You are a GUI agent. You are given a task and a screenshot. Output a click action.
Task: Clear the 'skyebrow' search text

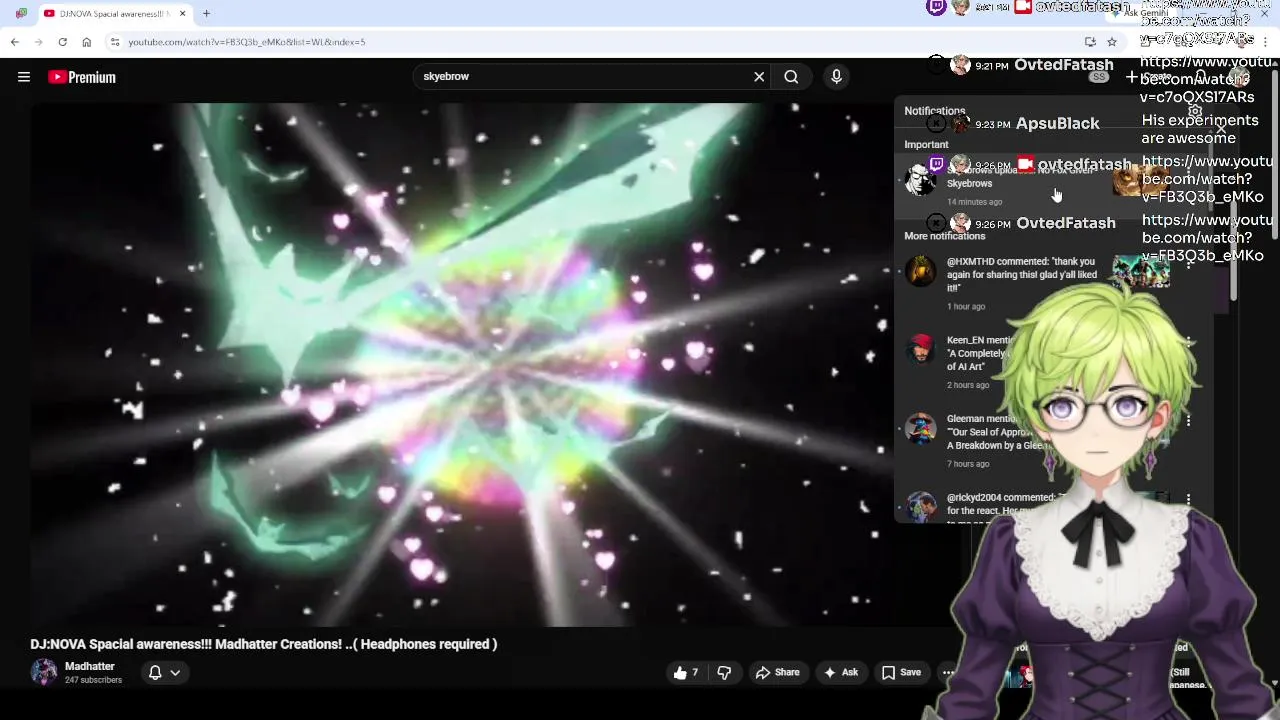click(759, 77)
